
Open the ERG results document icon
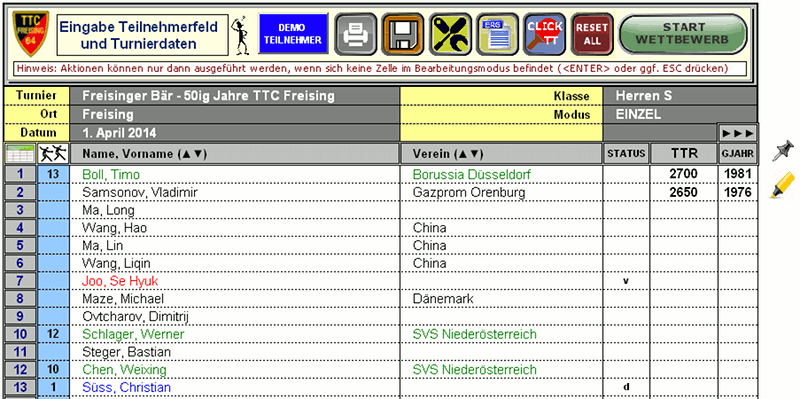click(x=497, y=34)
